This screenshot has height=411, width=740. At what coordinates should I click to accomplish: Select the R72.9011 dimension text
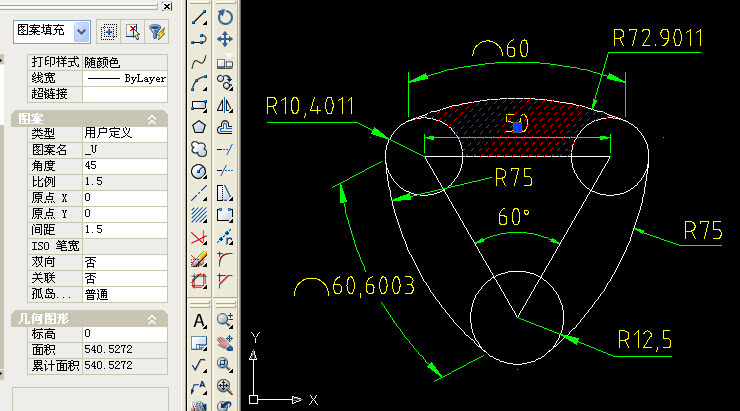pos(658,38)
